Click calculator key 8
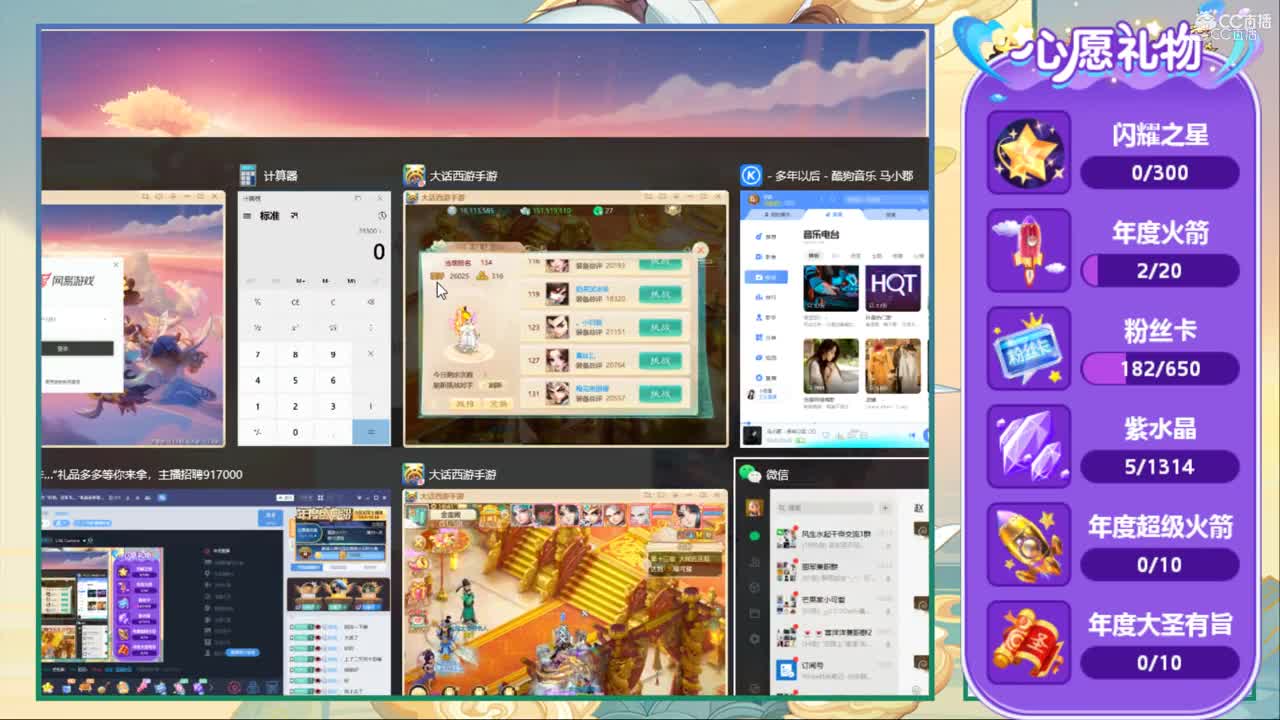This screenshot has width=1280, height=720. click(295, 354)
